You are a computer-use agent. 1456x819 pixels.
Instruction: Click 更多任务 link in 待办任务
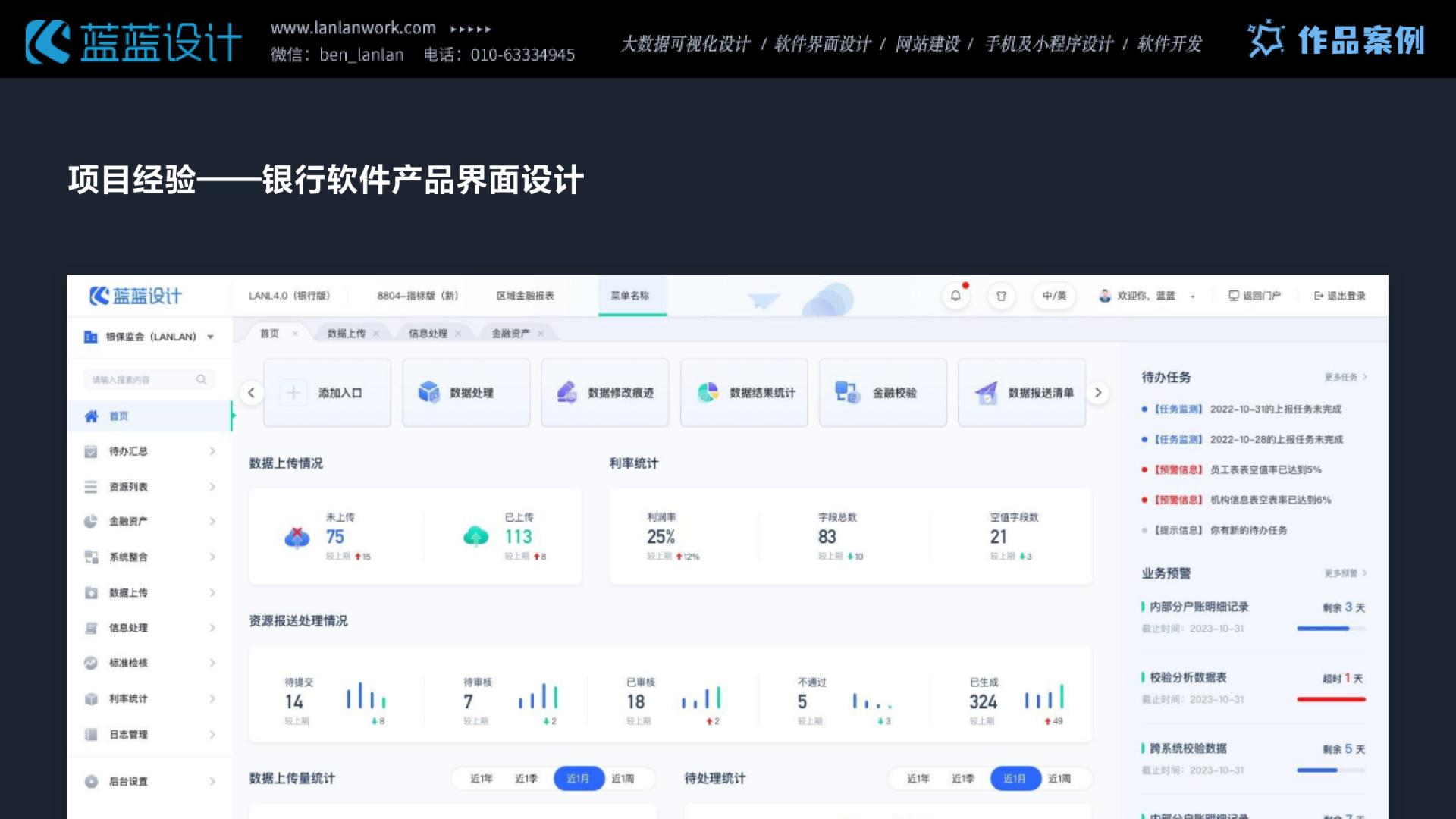coord(1345,377)
